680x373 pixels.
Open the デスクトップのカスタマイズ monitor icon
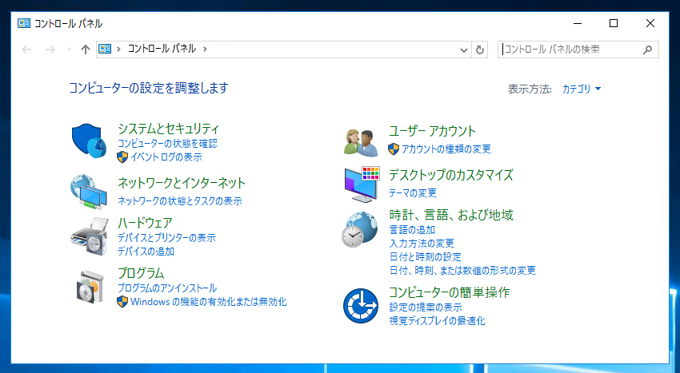[x=362, y=184]
